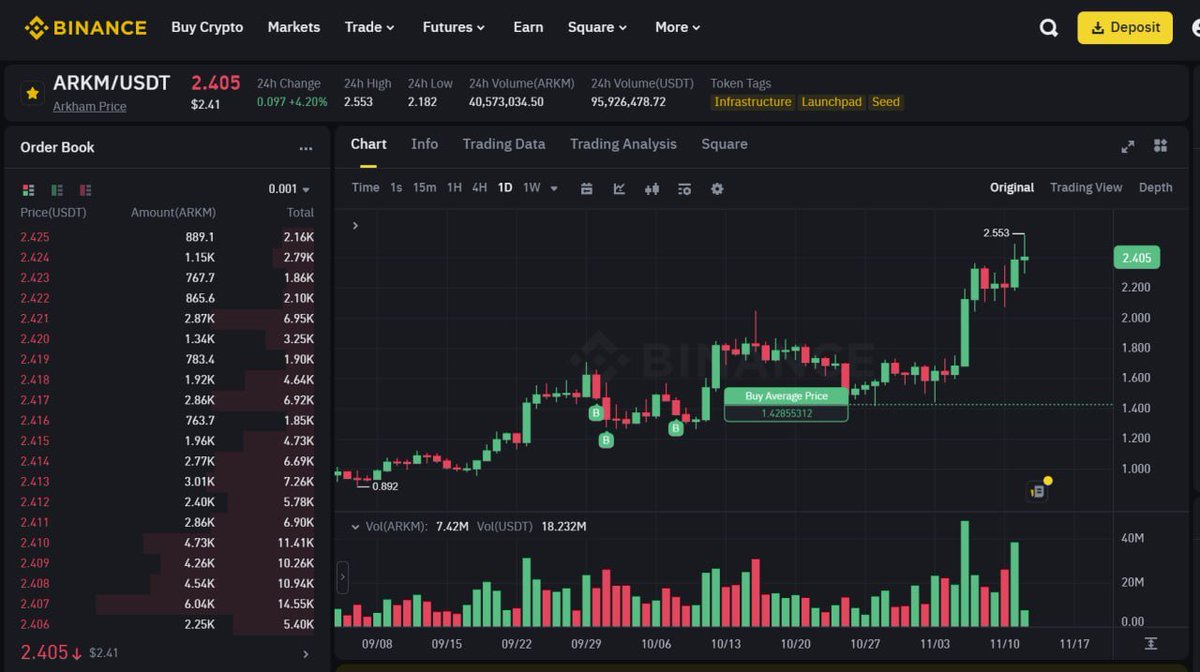The height and width of the screenshot is (672, 1200).
Task: Click the 2.406 lowest ask row
Action: click(x=167, y=624)
